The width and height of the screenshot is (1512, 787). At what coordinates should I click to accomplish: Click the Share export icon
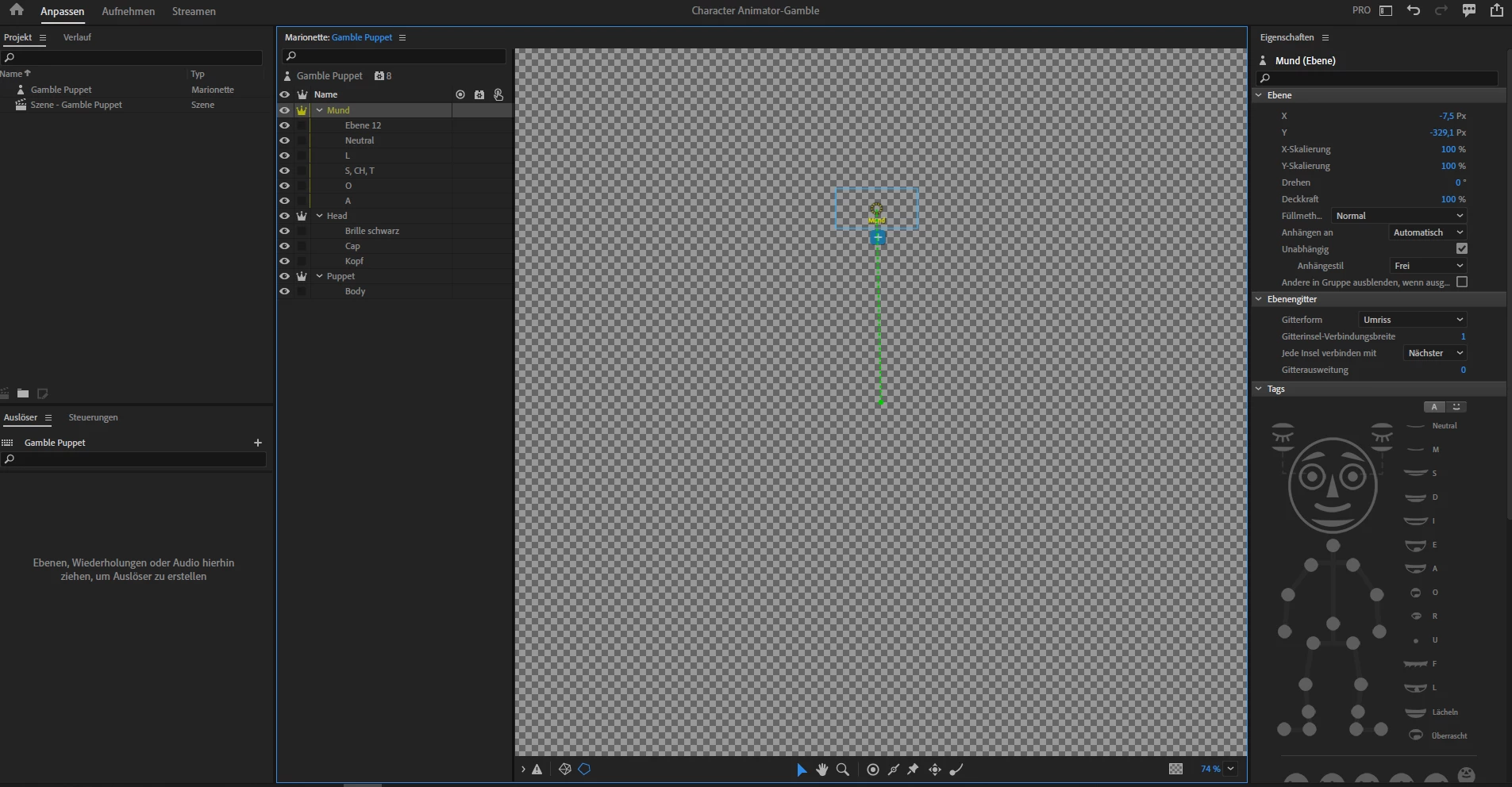[x=1497, y=10]
